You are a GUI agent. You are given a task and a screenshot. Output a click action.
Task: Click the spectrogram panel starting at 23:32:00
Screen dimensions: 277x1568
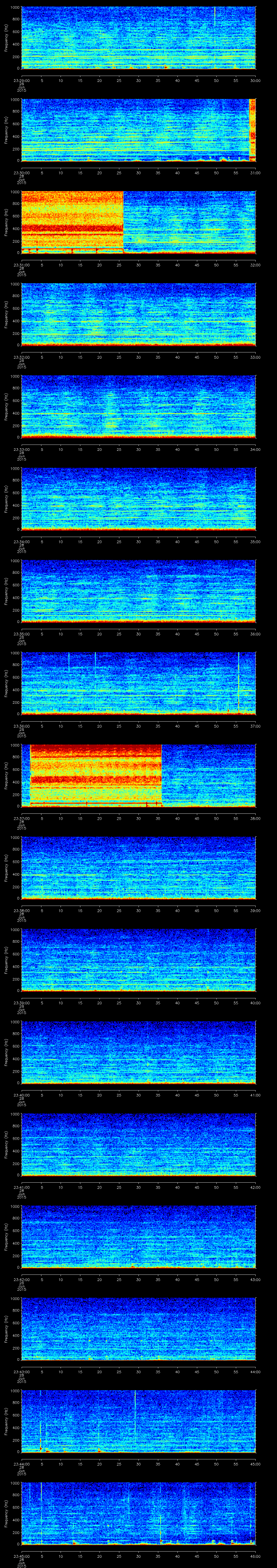[139, 315]
